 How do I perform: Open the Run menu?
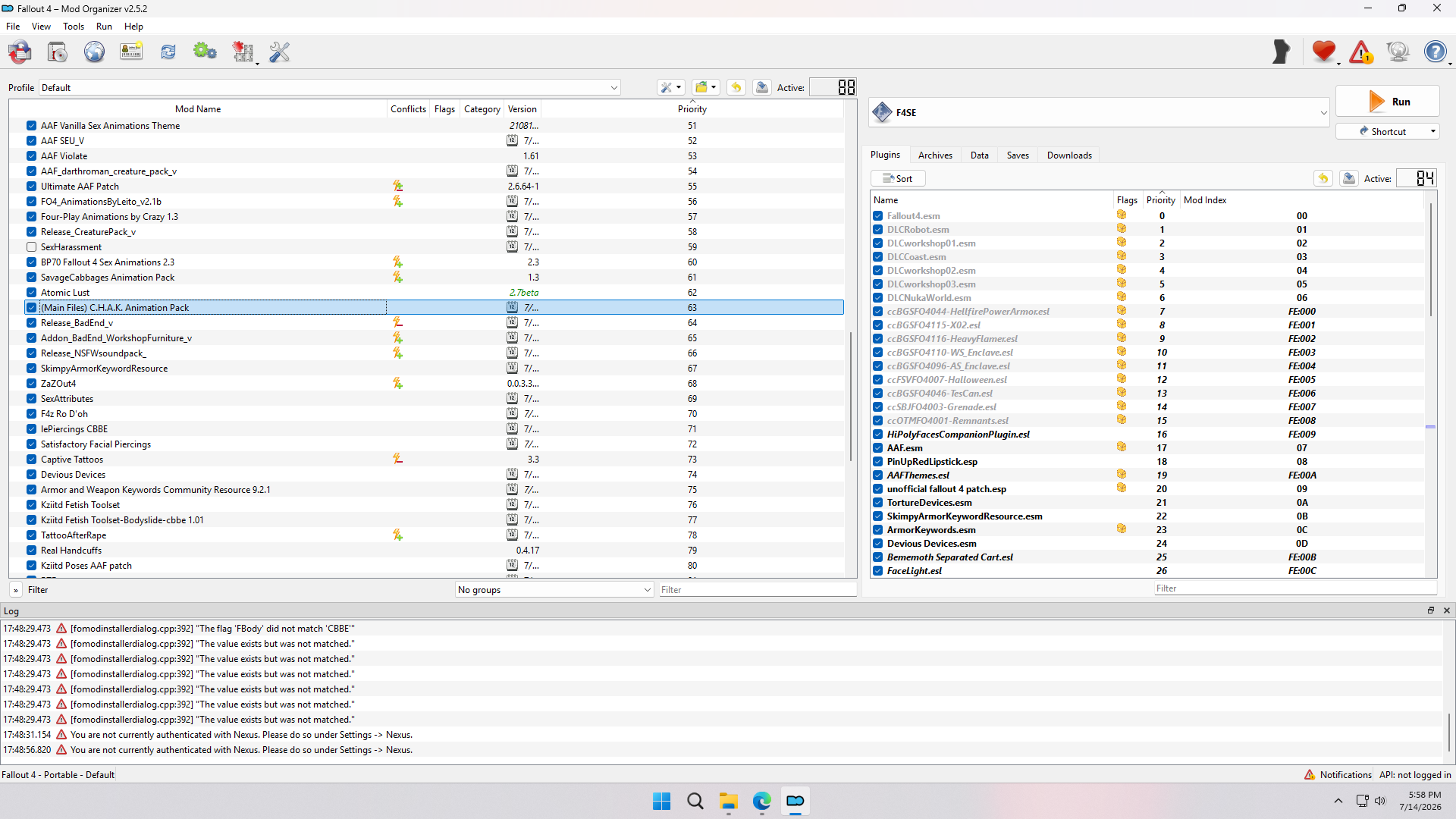tap(104, 26)
